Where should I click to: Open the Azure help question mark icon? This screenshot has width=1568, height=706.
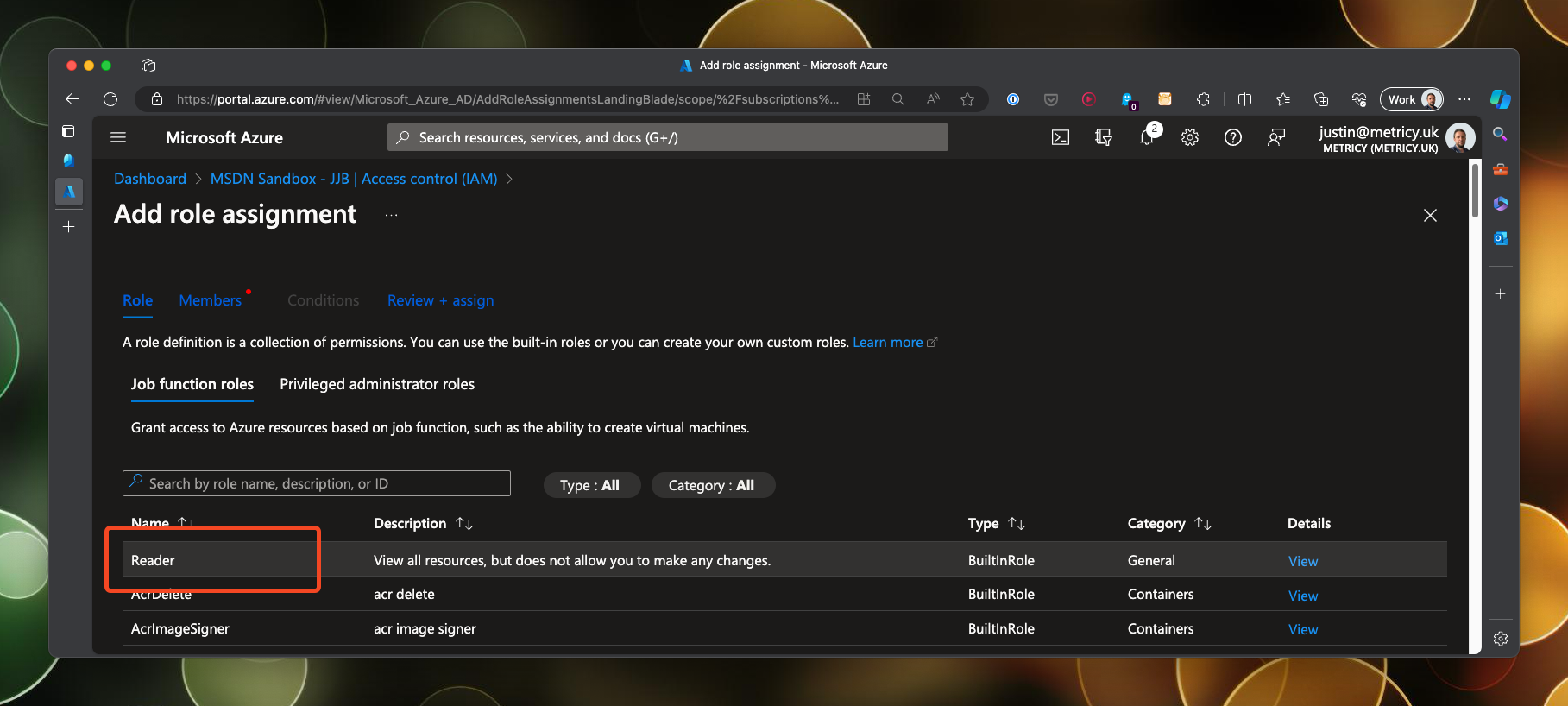[1233, 137]
